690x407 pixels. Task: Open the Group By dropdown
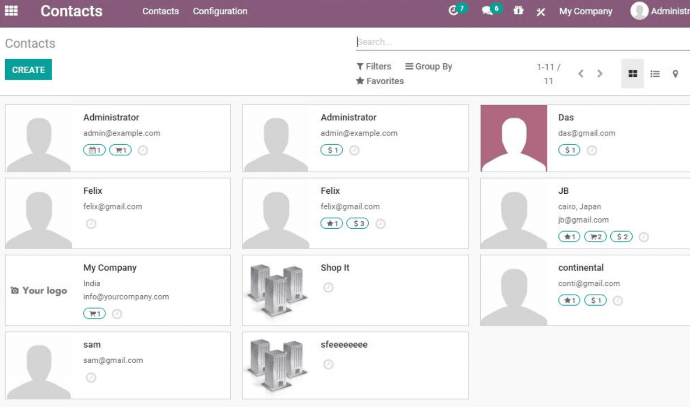click(429, 66)
